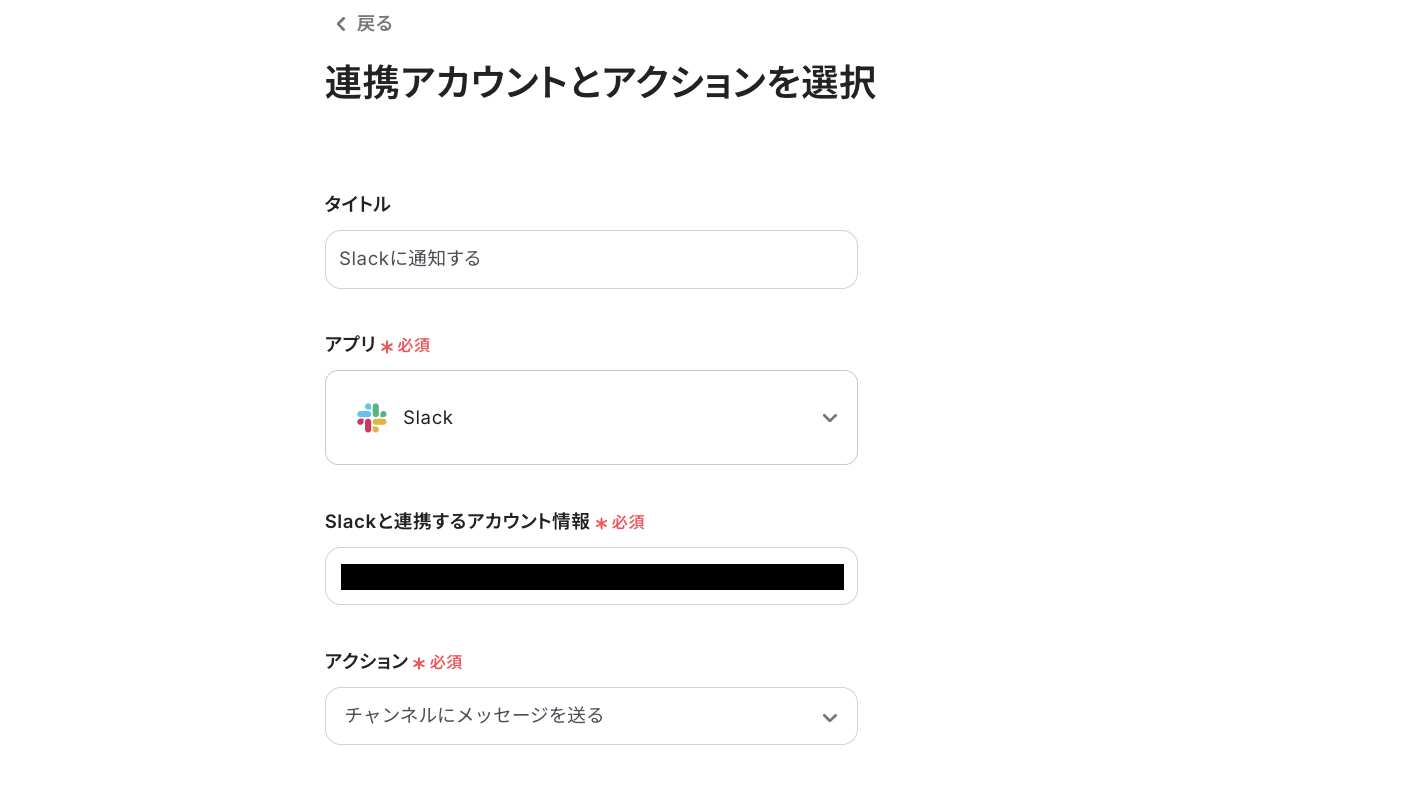1414x790 pixels.
Task: Click the 必須 tag next to アカウント情報
Action: [628, 522]
